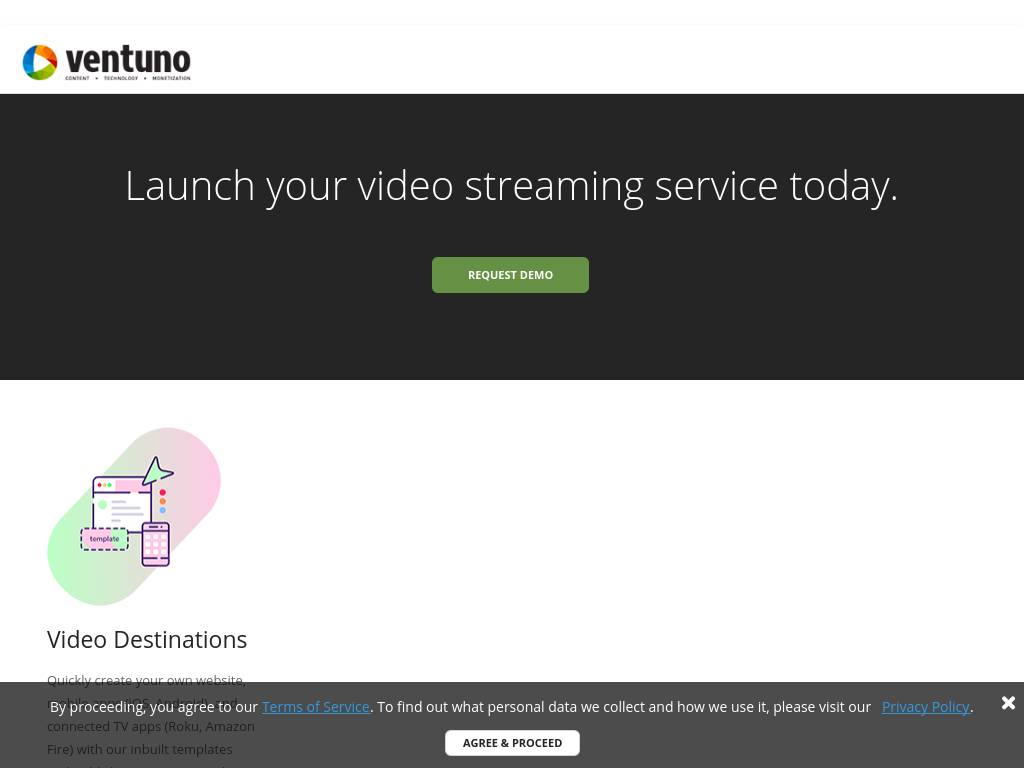This screenshot has width=1024, height=768.
Task: Close the cookie consent banner with X
Action: 1008,703
